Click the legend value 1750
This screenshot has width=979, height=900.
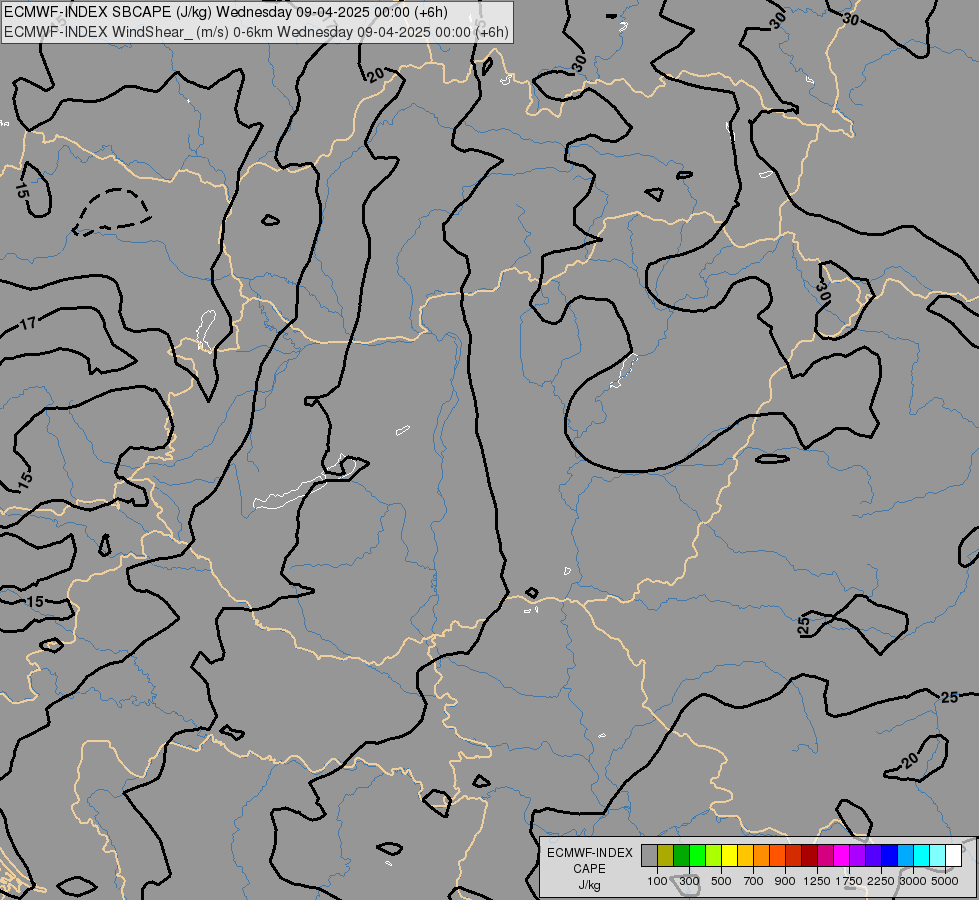[849, 881]
